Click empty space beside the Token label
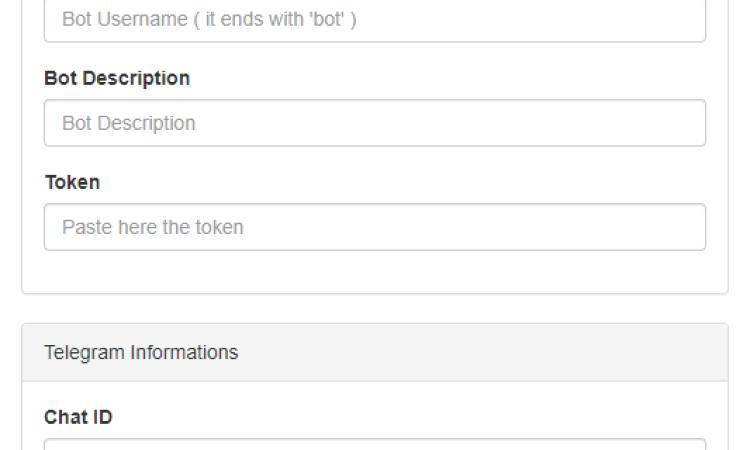The image size is (750, 450). point(400,182)
